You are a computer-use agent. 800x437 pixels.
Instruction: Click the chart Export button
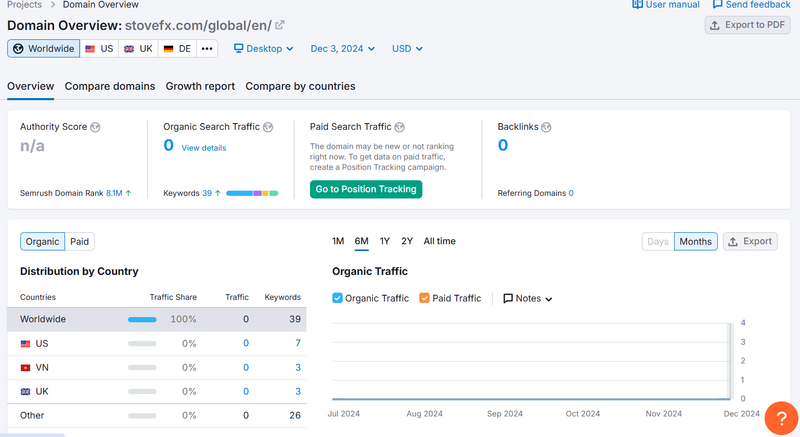tap(750, 242)
